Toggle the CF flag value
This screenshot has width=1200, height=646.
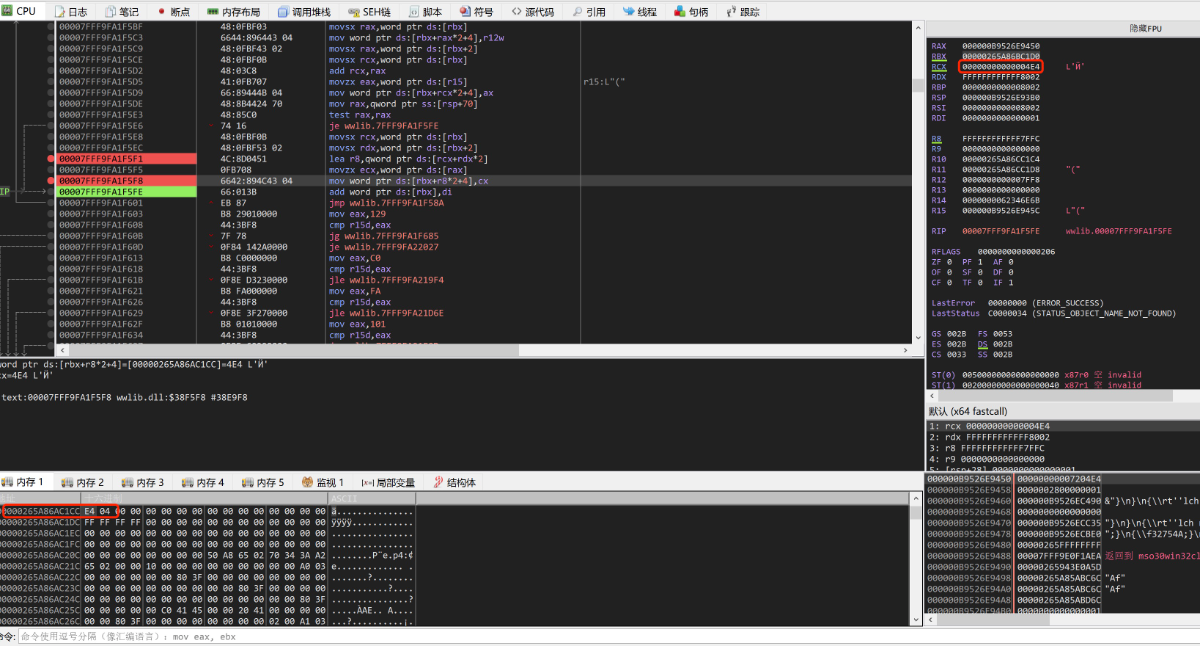(951, 282)
